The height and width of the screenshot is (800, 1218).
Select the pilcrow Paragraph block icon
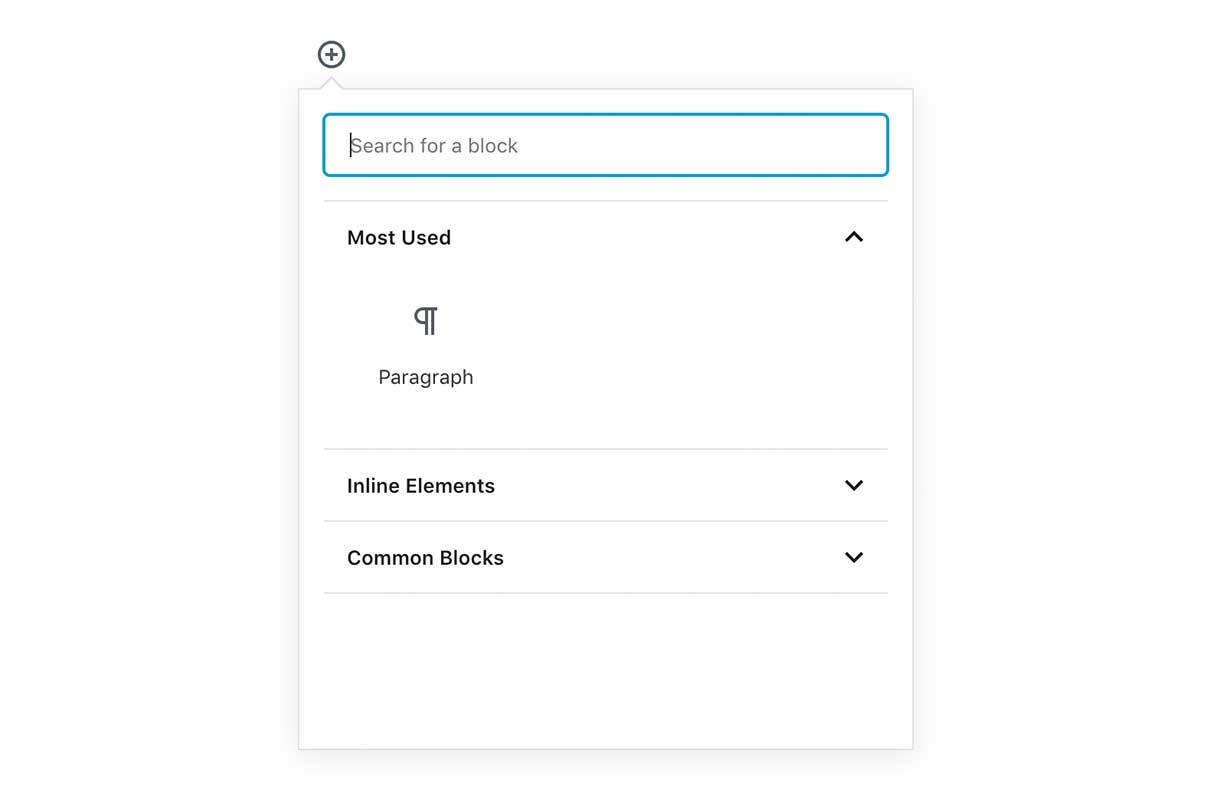click(426, 321)
